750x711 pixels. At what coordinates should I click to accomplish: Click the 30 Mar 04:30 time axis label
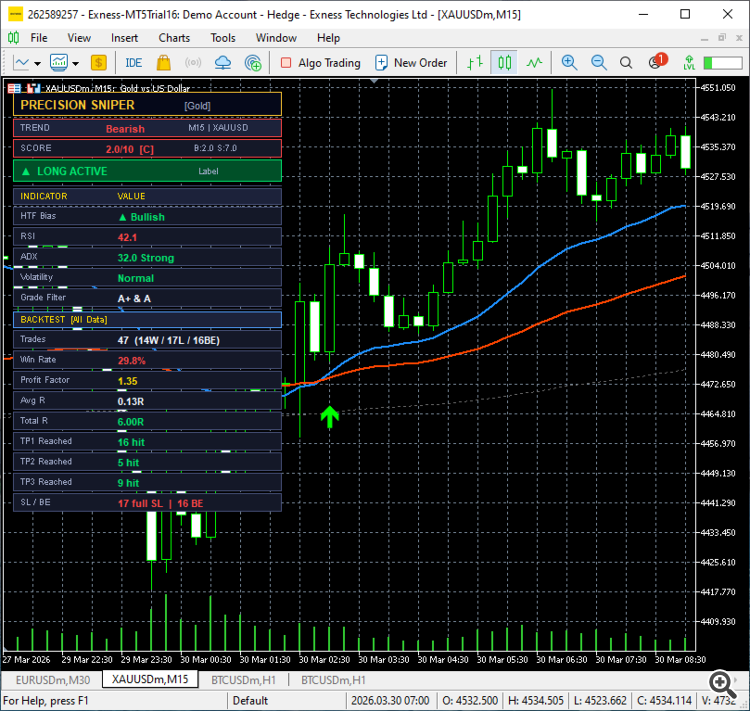coord(443,659)
